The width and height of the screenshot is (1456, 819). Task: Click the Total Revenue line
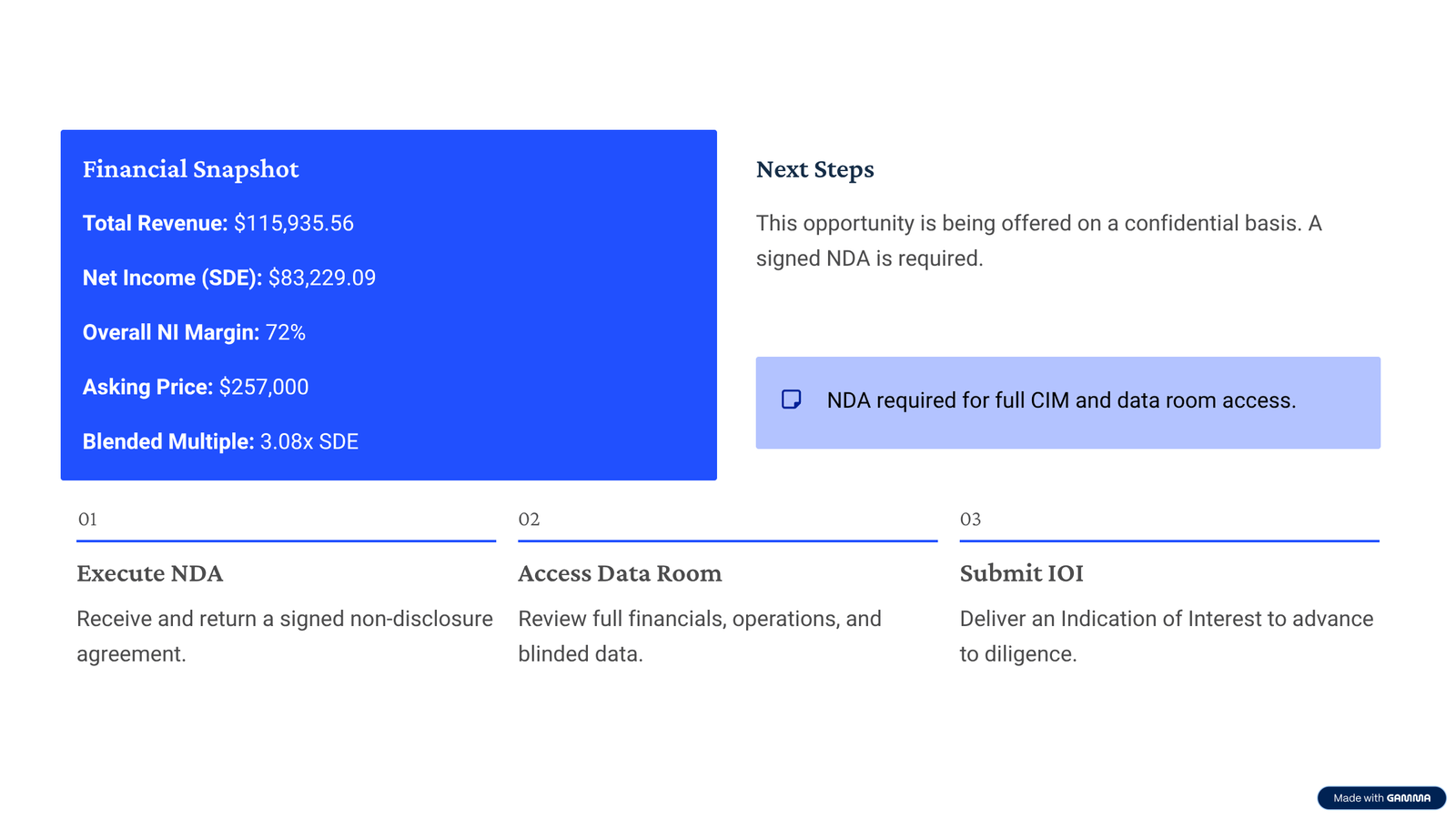click(217, 224)
